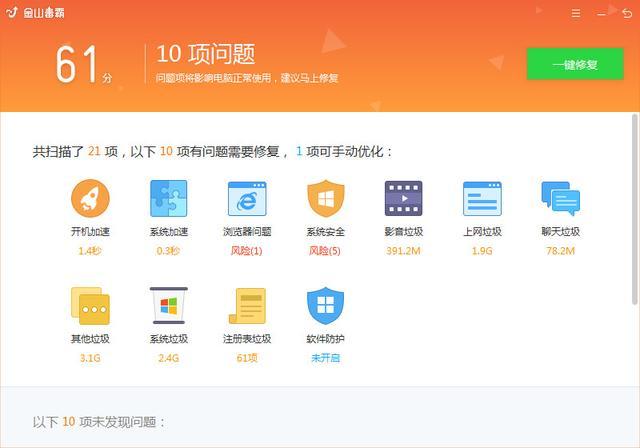Click the green 一键修复 button

coord(575,64)
